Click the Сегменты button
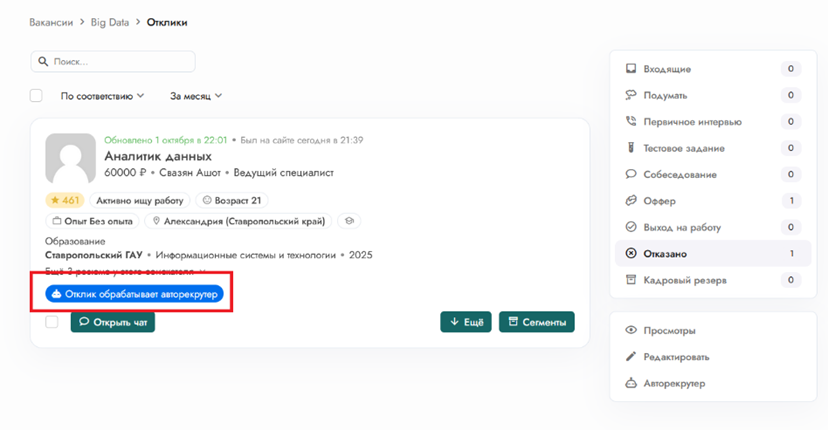The height and width of the screenshot is (430, 828). (x=537, y=322)
